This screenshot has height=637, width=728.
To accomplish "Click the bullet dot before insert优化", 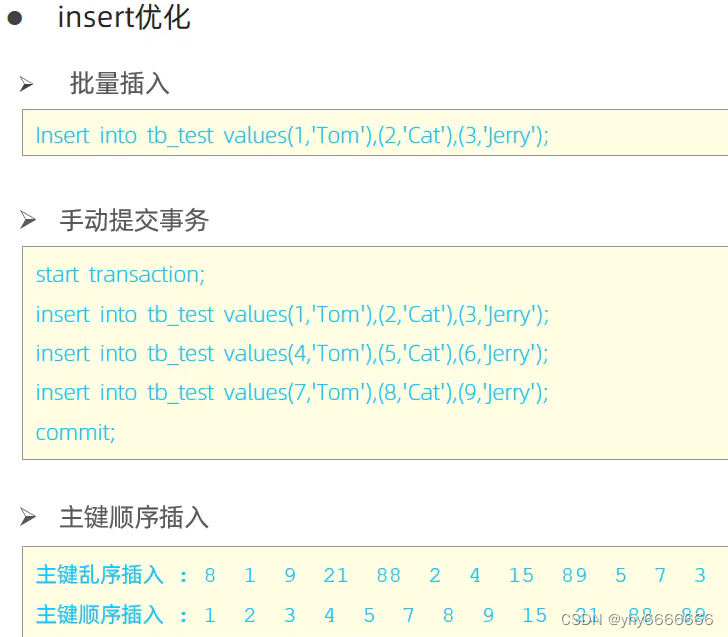I will coord(15,18).
